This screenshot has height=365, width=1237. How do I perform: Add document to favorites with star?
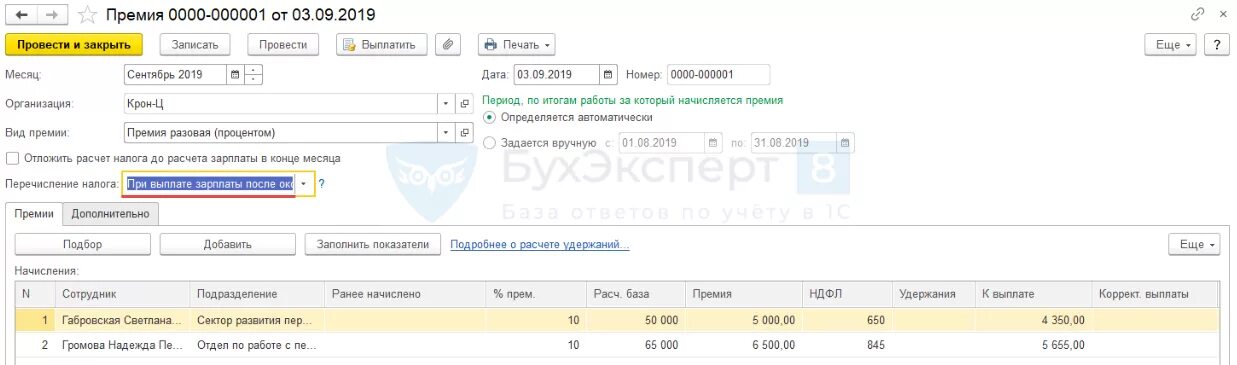pos(88,15)
